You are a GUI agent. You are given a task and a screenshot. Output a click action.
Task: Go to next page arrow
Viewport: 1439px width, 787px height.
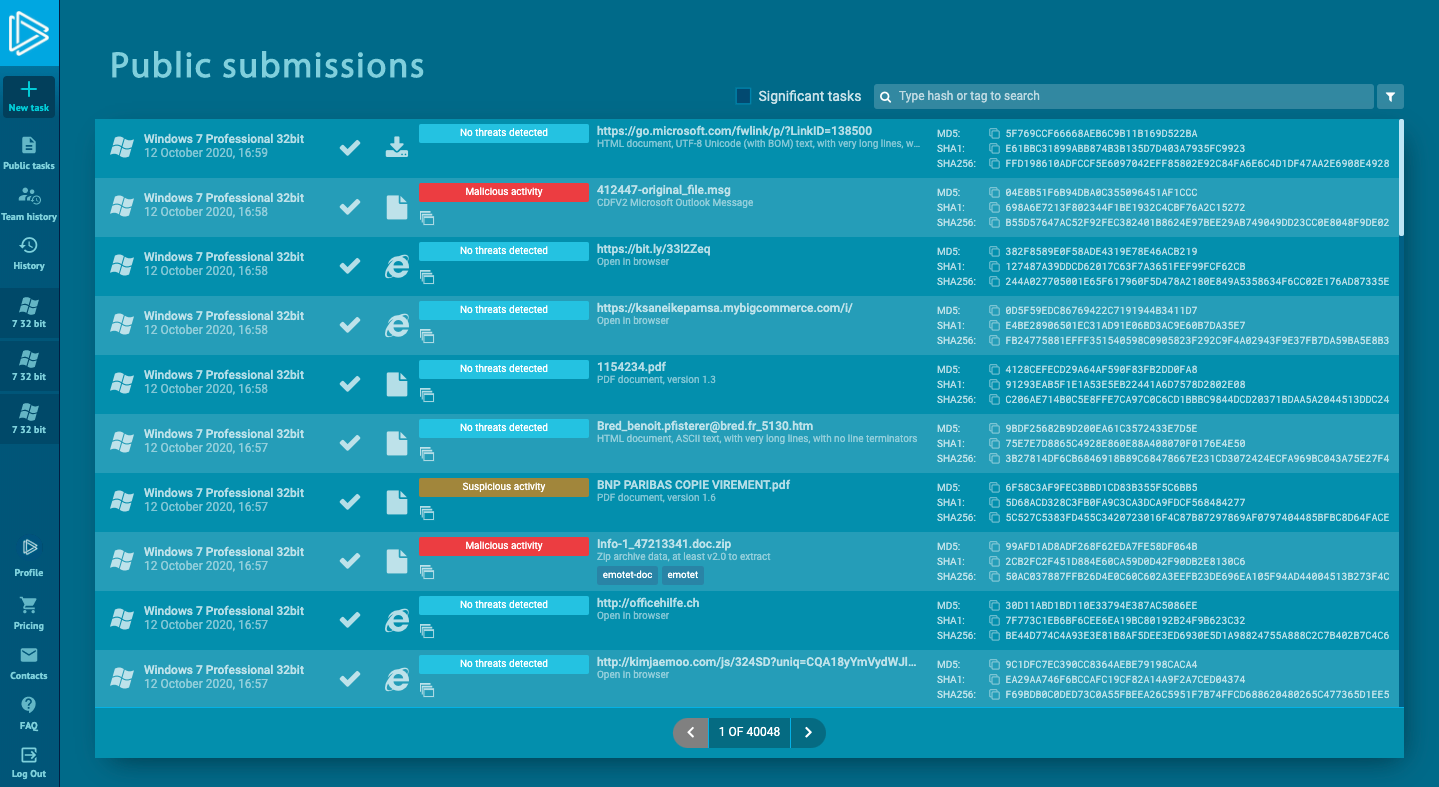coord(808,732)
